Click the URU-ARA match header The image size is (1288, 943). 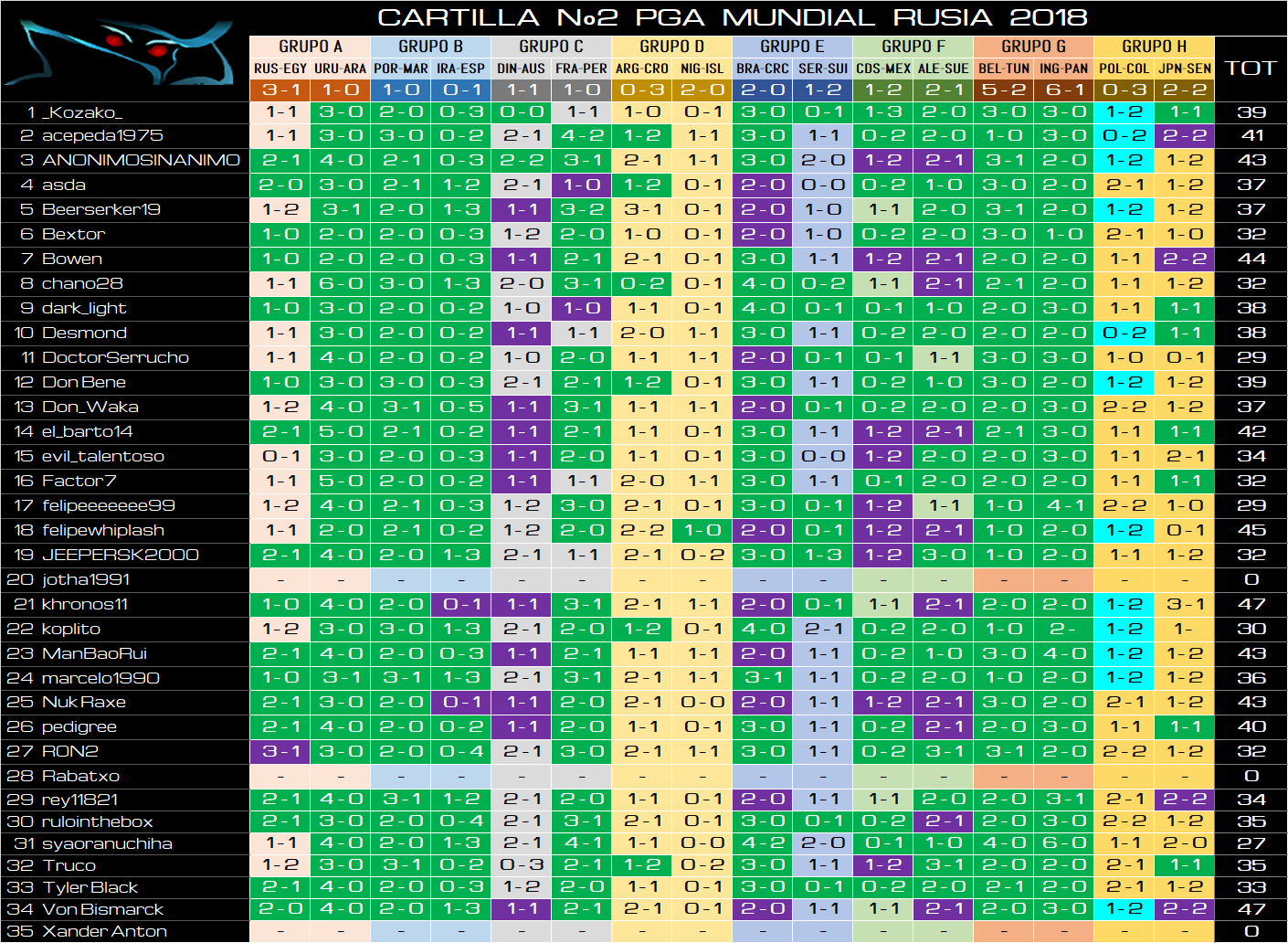coord(341,69)
